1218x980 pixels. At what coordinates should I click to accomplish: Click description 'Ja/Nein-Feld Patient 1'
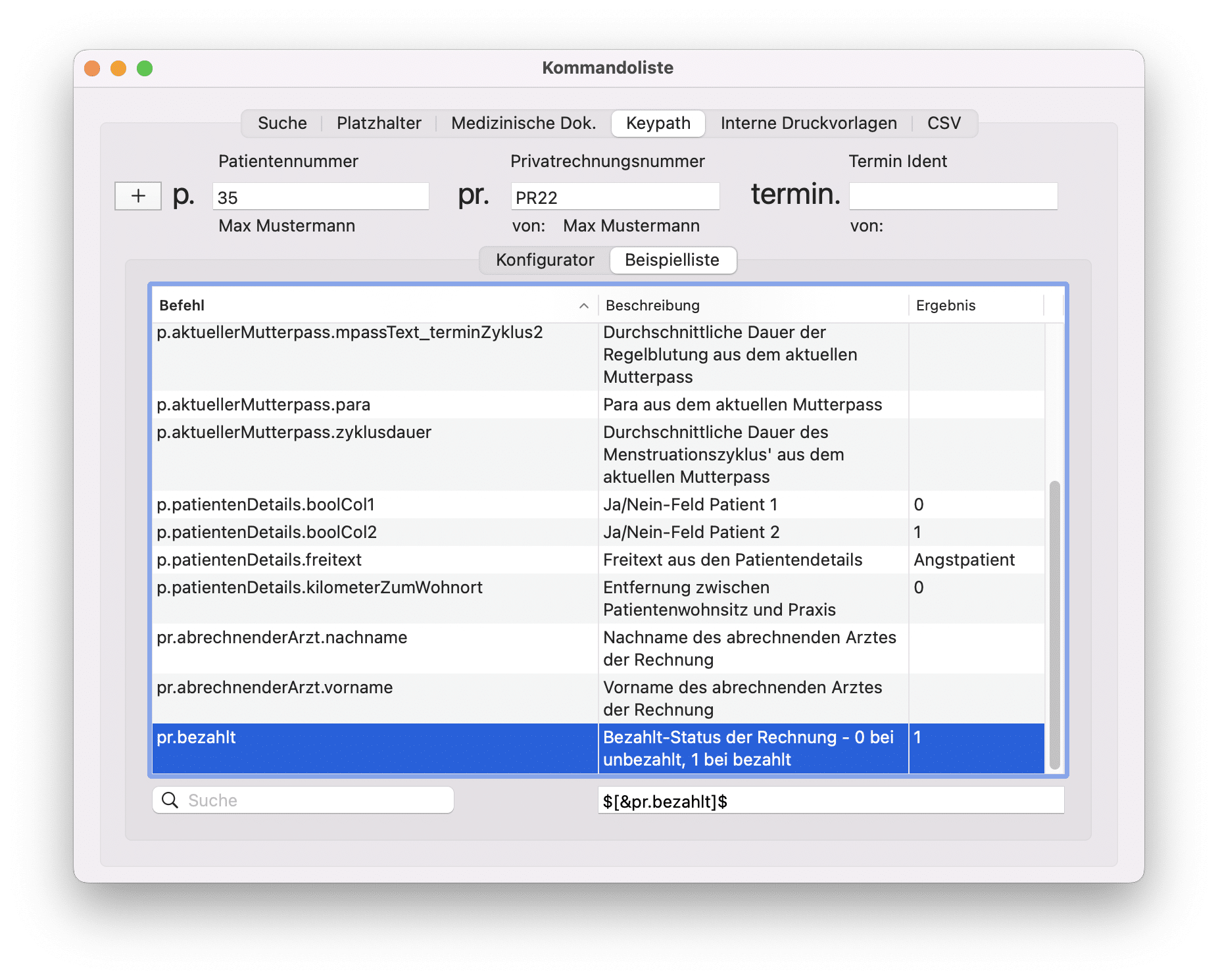[x=690, y=504]
